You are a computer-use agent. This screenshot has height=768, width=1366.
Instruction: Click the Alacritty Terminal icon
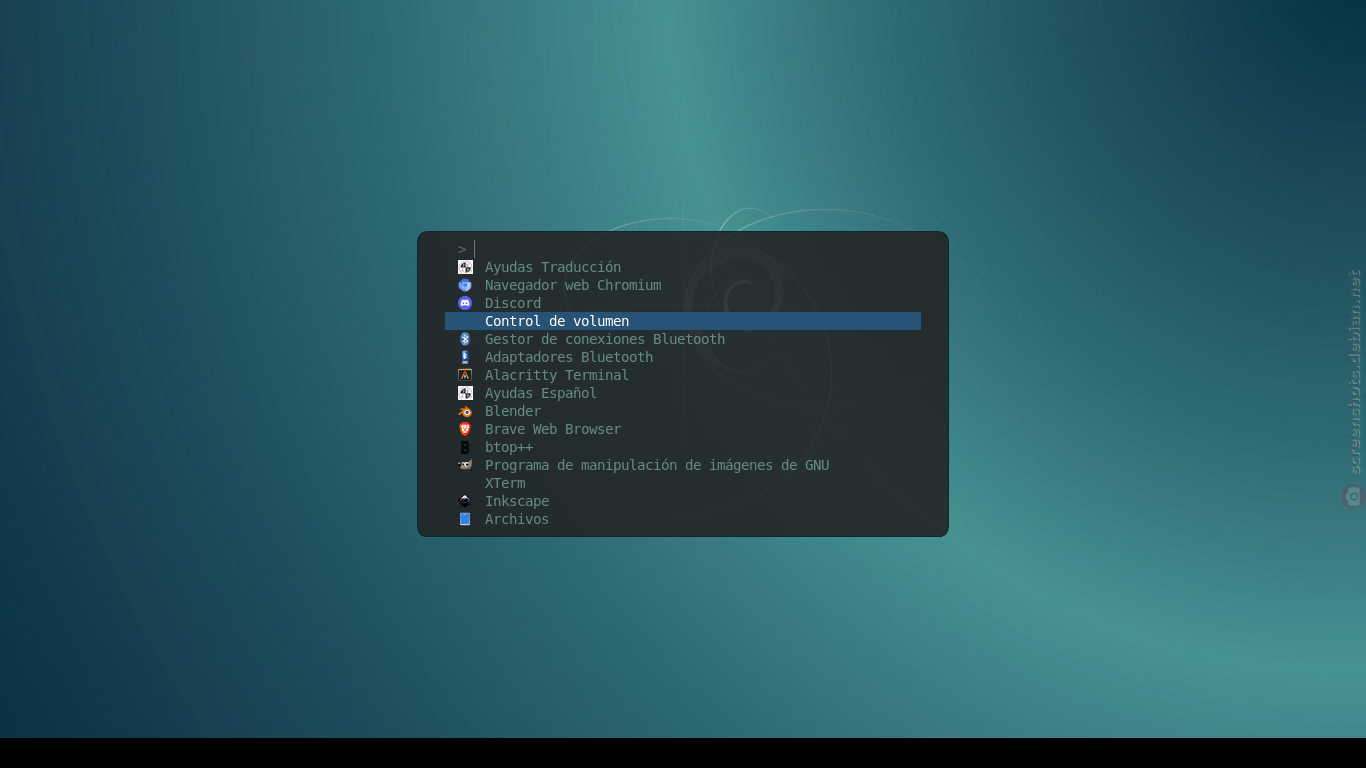pos(465,375)
